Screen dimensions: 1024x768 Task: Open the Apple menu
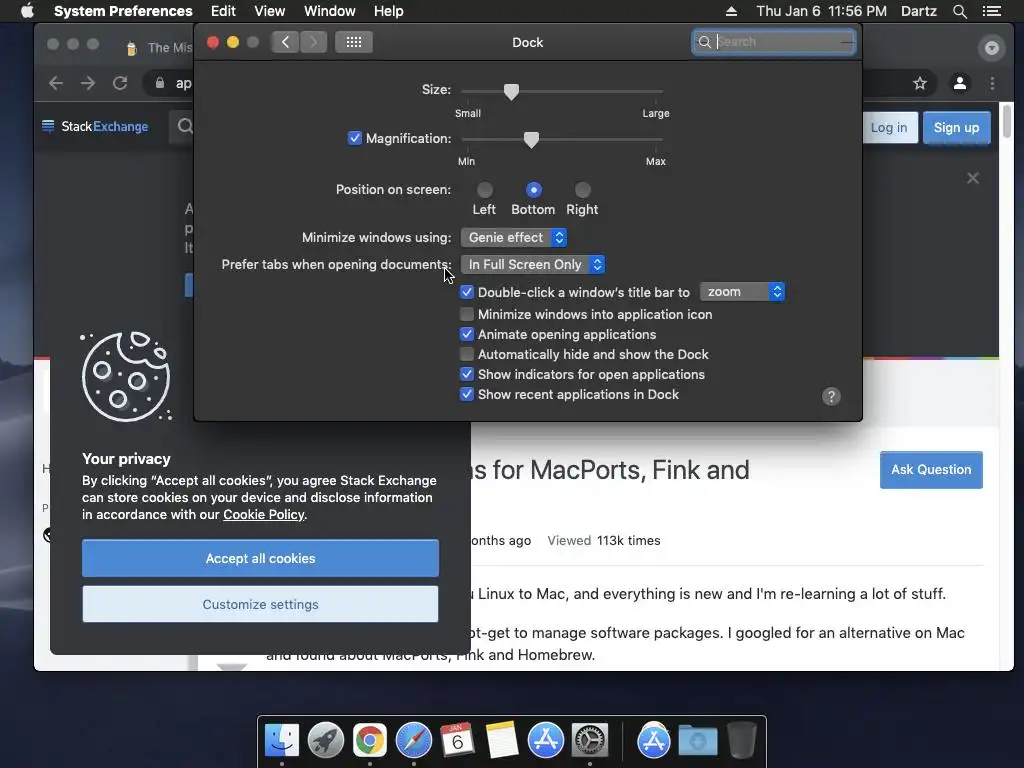pyautogui.click(x=27, y=11)
